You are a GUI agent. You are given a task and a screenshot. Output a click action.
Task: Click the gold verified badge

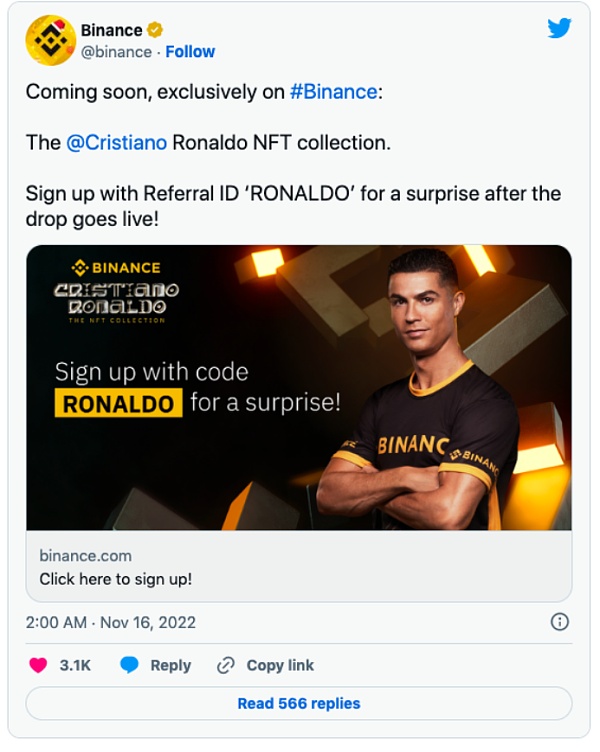point(155,30)
